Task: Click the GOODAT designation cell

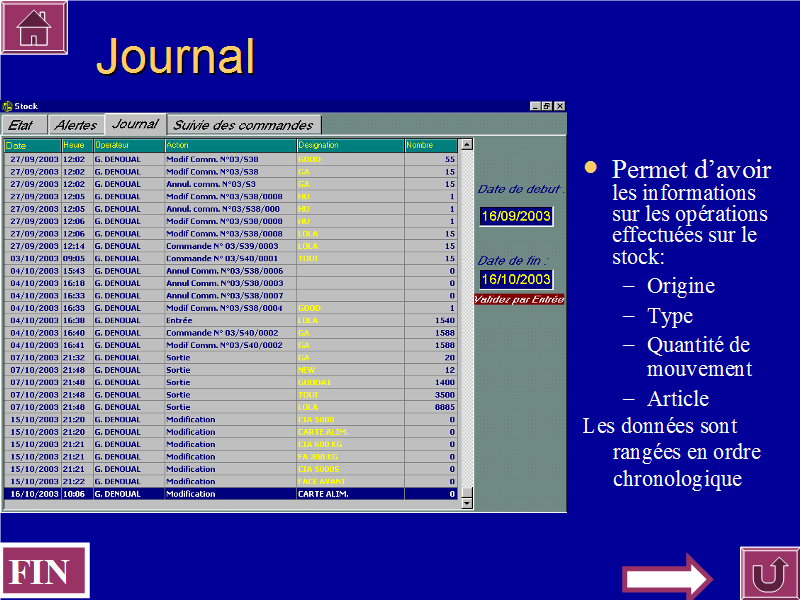Action: [351, 382]
